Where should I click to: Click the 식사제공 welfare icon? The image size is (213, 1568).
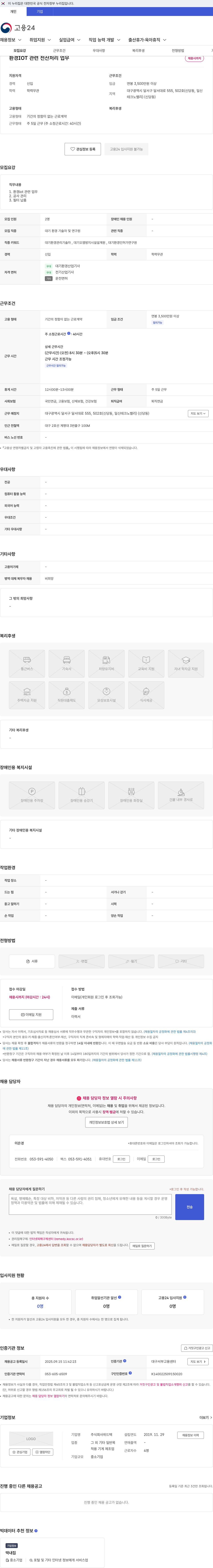tap(146, 695)
